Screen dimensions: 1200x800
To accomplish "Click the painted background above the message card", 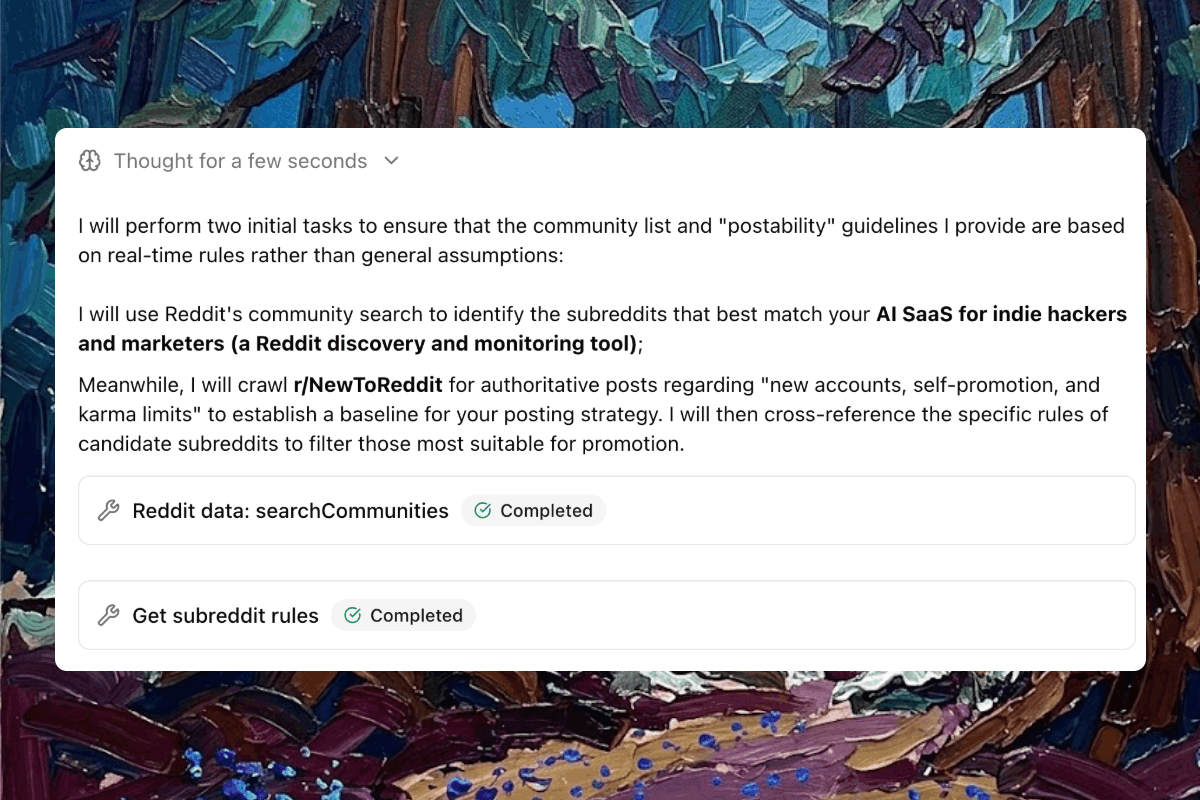I will click(600, 60).
